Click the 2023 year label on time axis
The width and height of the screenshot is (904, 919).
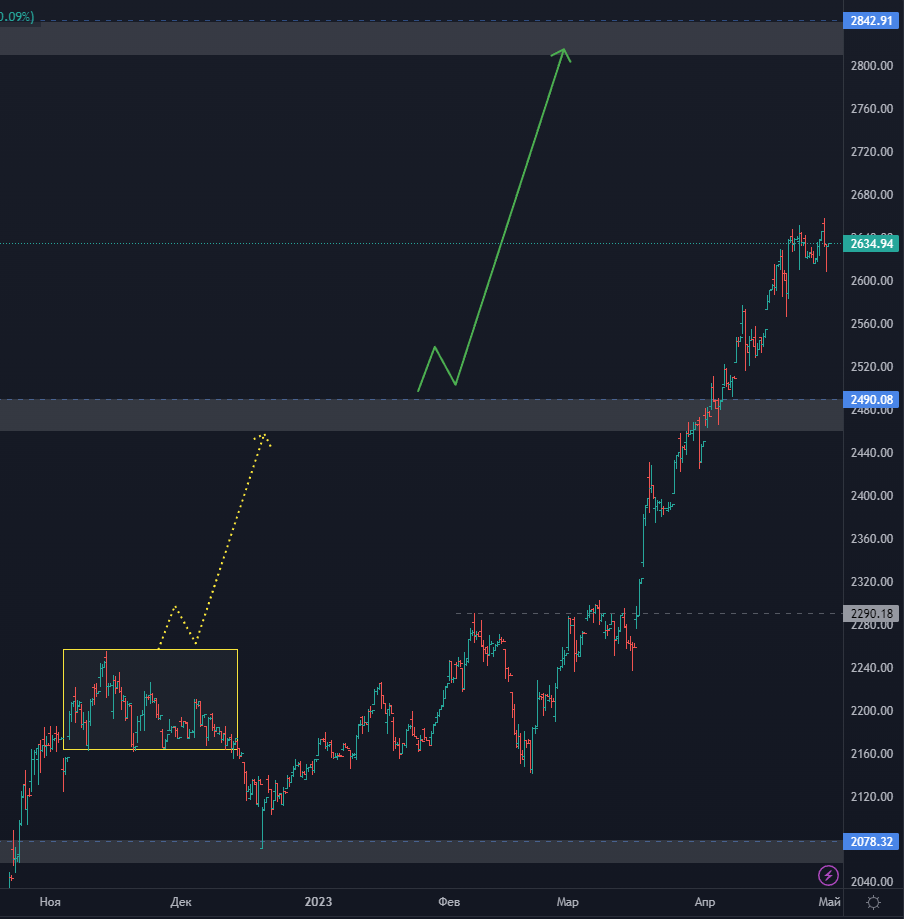click(x=318, y=902)
